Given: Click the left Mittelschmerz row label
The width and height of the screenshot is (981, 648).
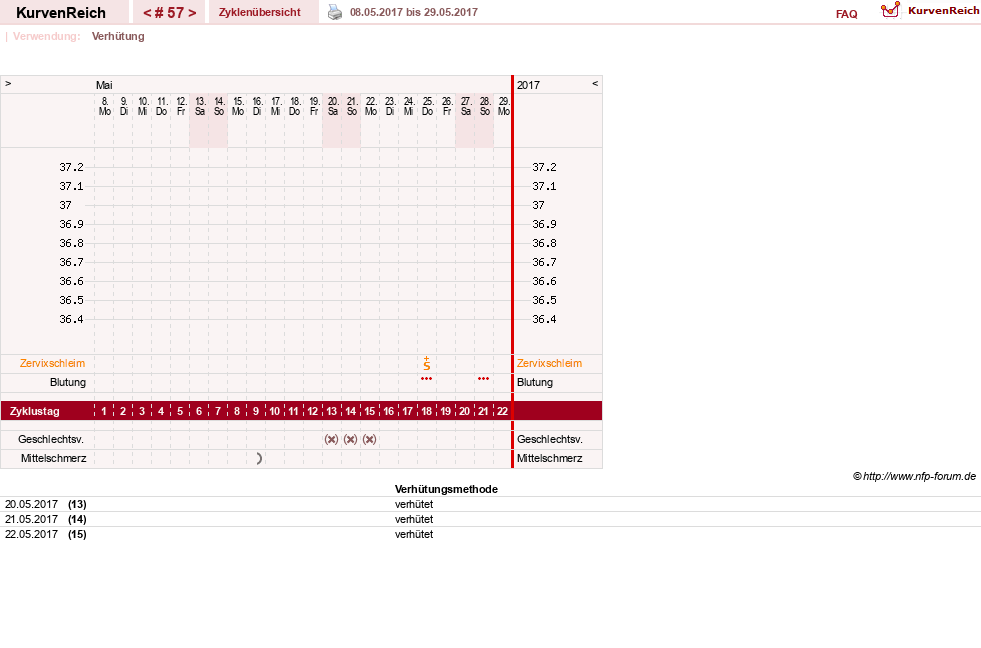Looking at the screenshot, I should pos(54,458).
